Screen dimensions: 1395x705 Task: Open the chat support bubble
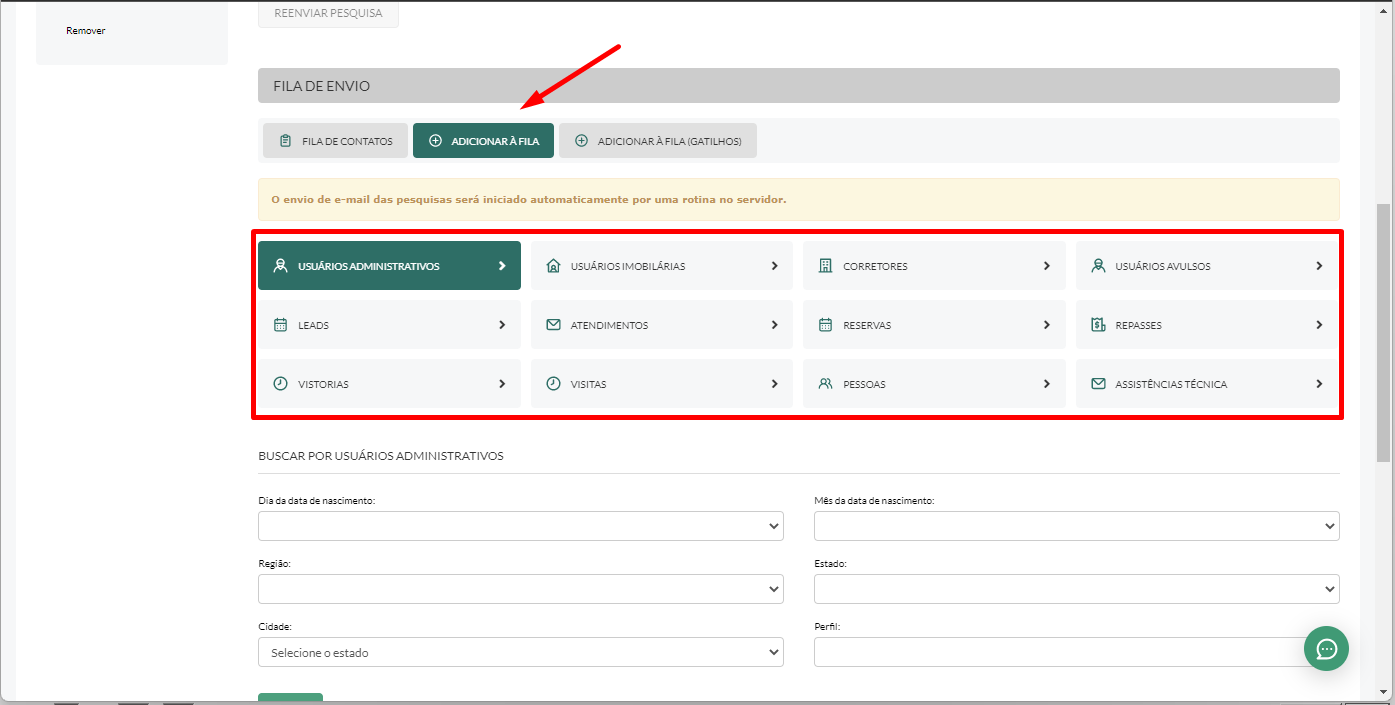(x=1326, y=648)
